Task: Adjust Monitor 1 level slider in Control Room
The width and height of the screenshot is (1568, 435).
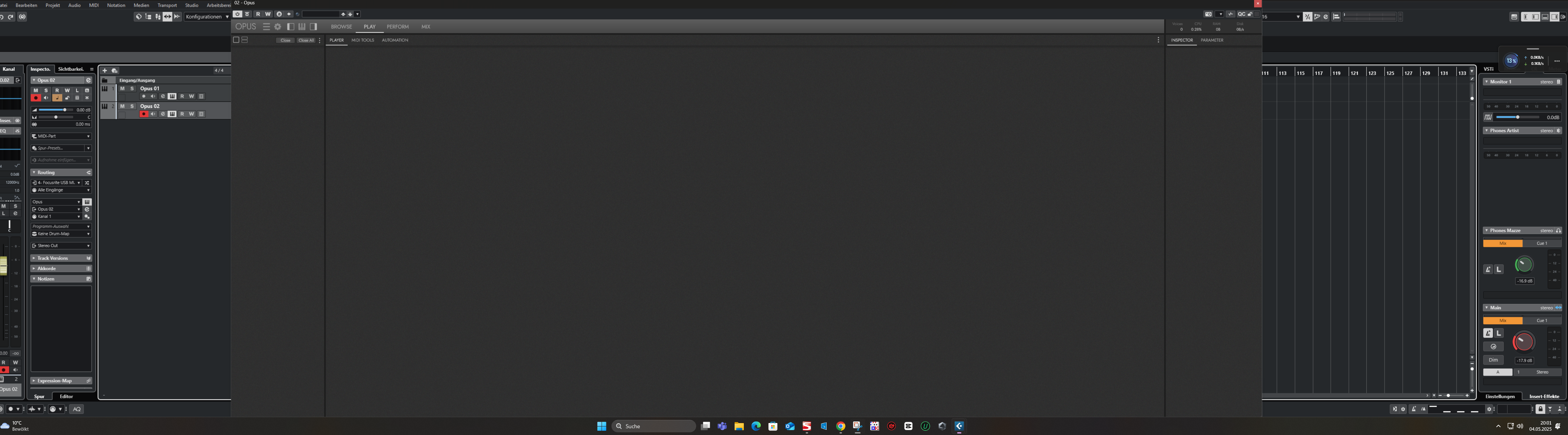Action: (1518, 117)
